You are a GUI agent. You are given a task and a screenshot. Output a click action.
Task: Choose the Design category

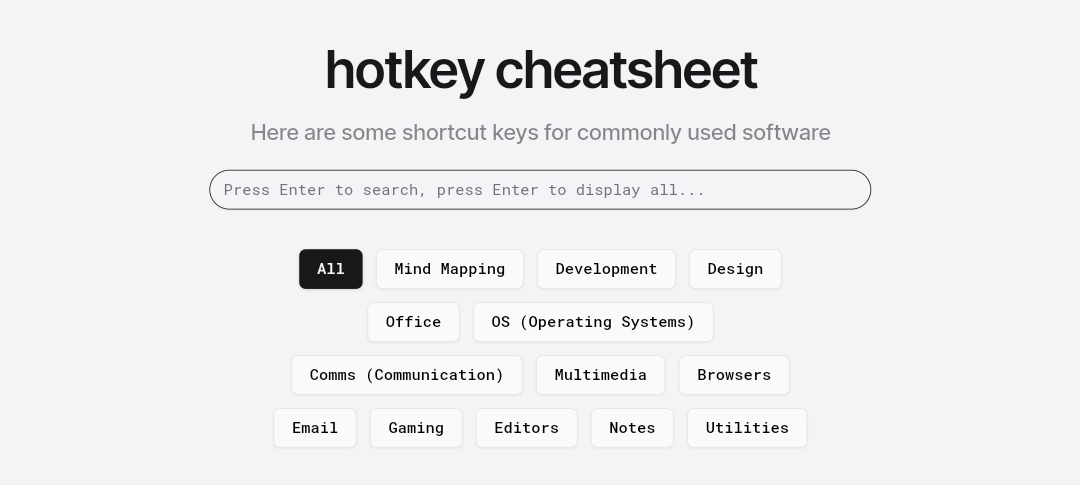735,269
